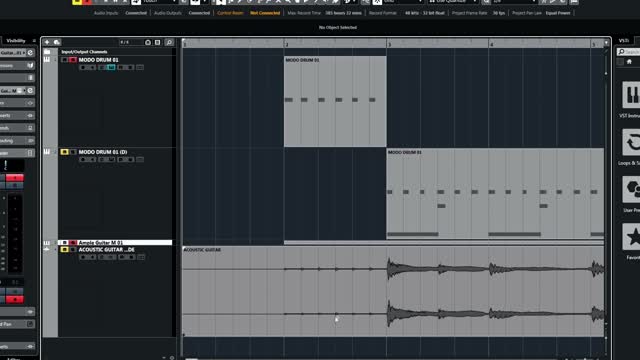
Task: Toggle lower red button below inspector meter
Action: (x=15, y=299)
